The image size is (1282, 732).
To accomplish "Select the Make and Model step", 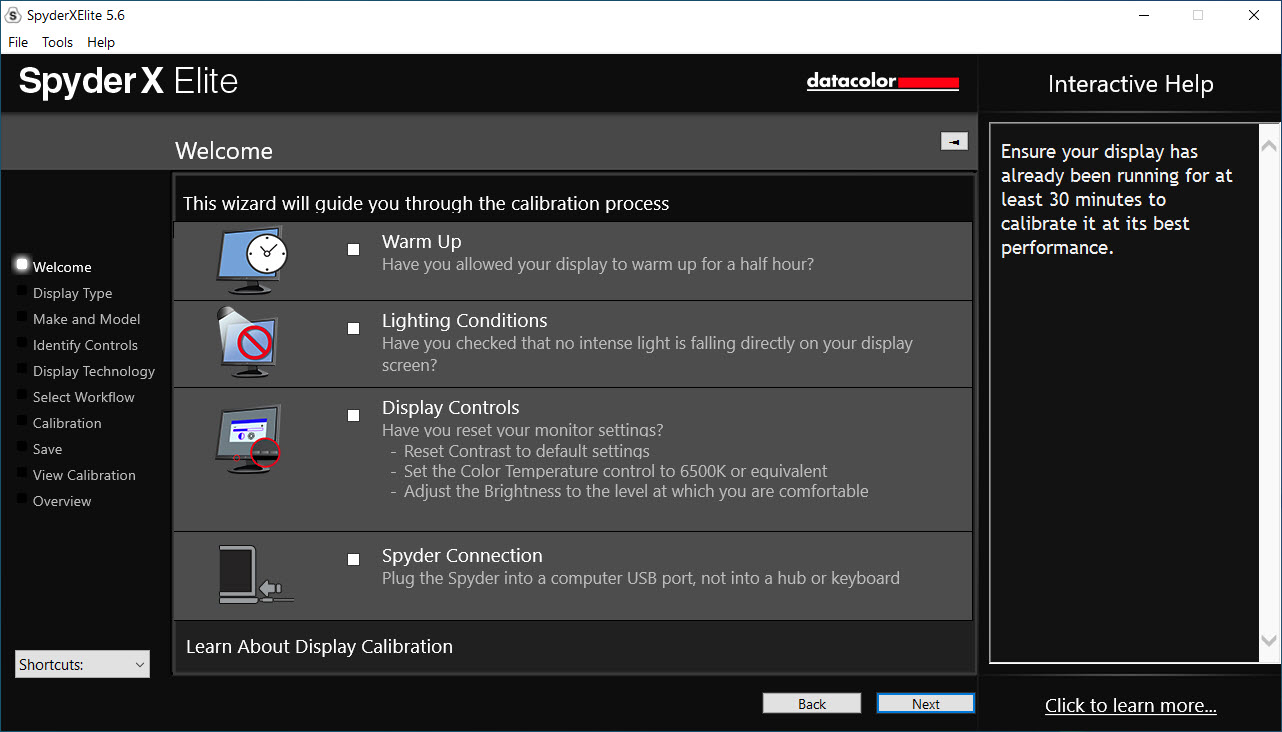I will [x=86, y=319].
